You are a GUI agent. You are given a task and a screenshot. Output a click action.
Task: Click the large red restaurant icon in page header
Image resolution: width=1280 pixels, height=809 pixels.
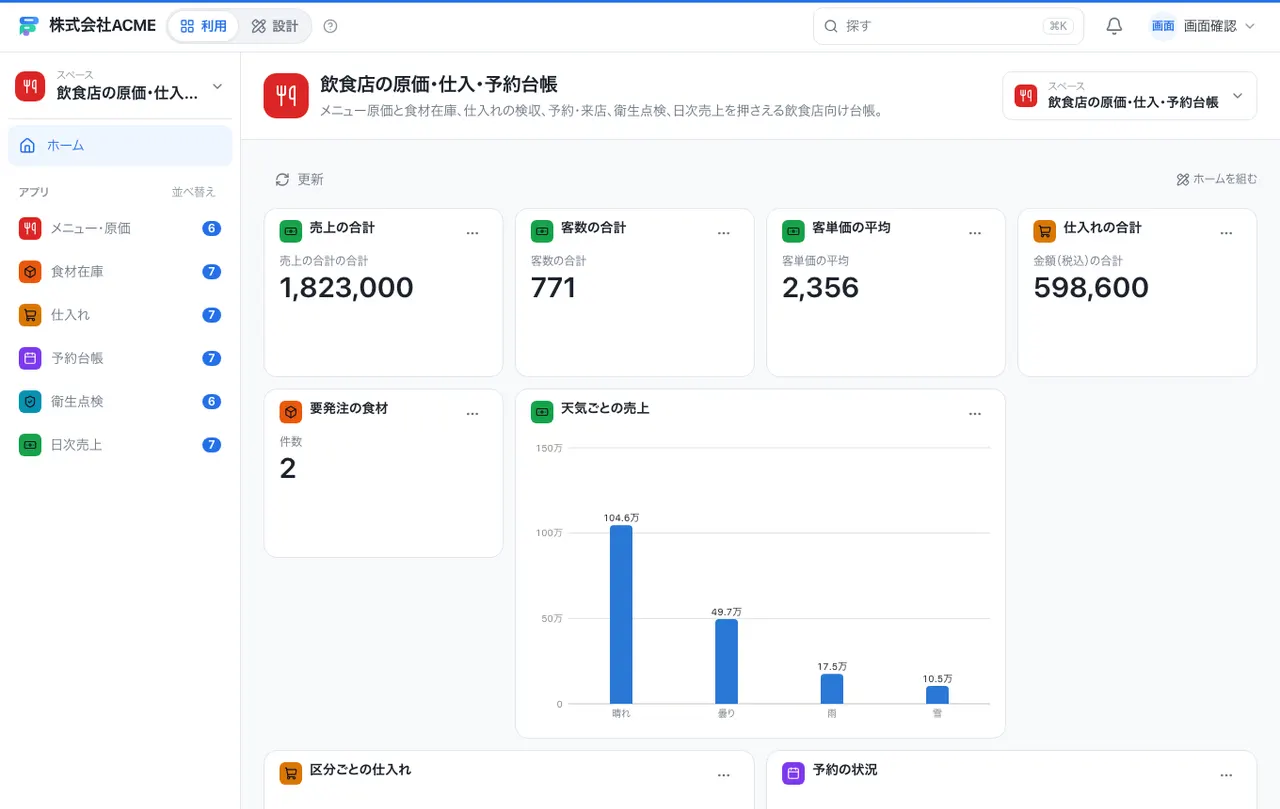(286, 96)
